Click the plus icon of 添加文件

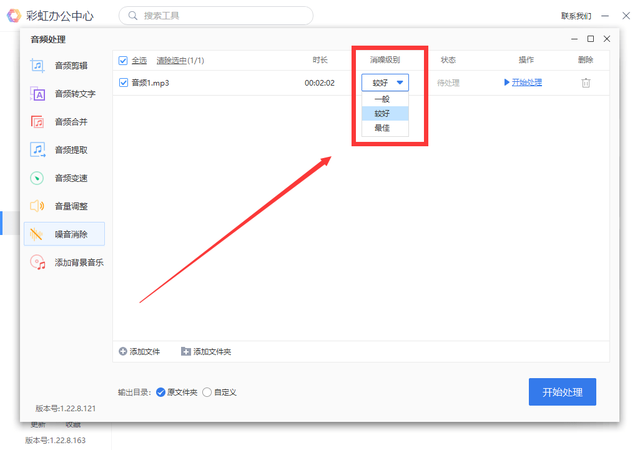tap(123, 351)
